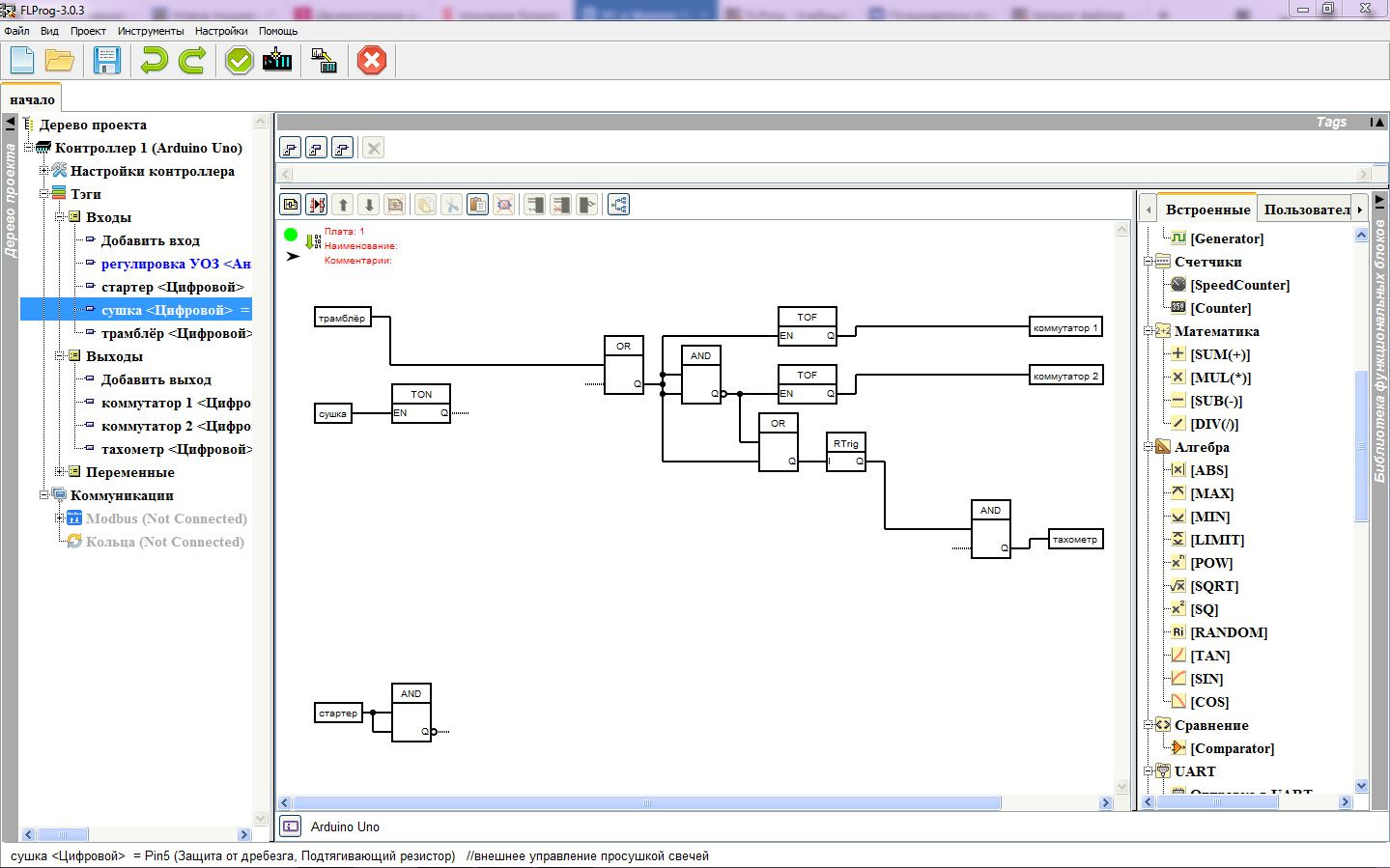Click the second board step icon
The height and width of the screenshot is (868, 1390).
coord(316,148)
